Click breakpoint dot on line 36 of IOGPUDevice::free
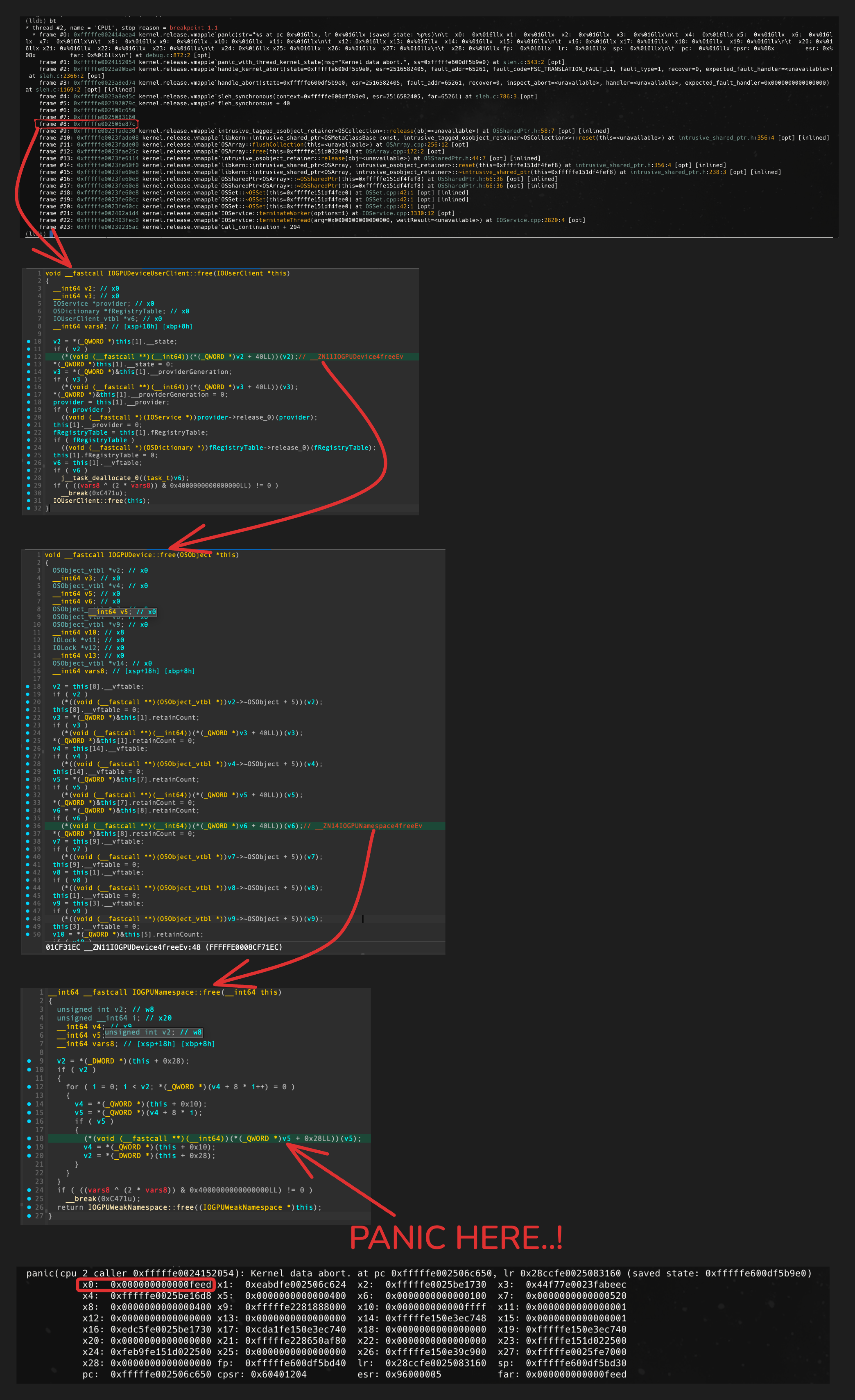The width and height of the screenshot is (855, 1400). 28,826
